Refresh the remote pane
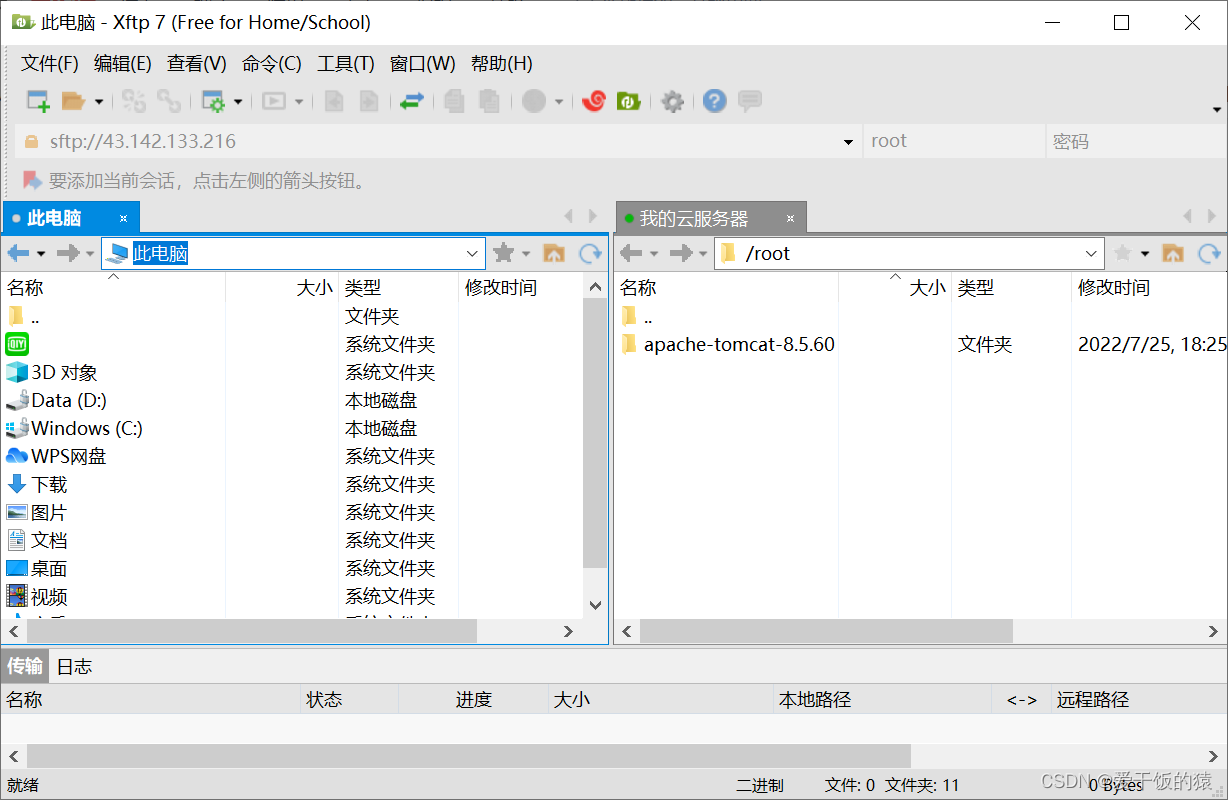Image resolution: width=1228 pixels, height=800 pixels. coord(1210,253)
